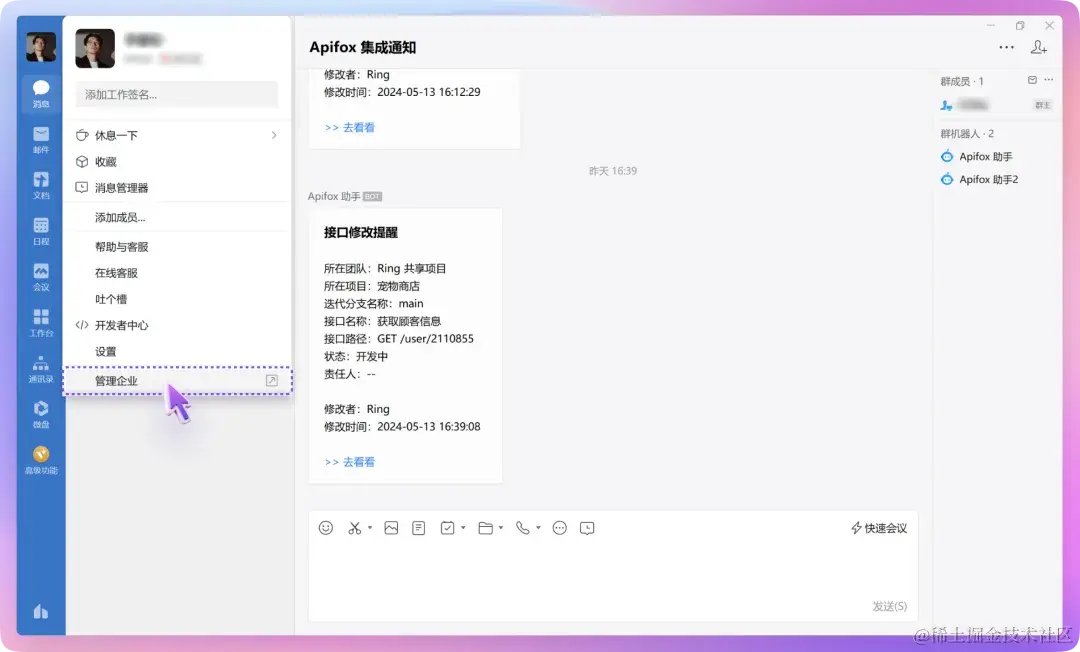Select 吐个槽 feedback entry

click(x=177, y=299)
